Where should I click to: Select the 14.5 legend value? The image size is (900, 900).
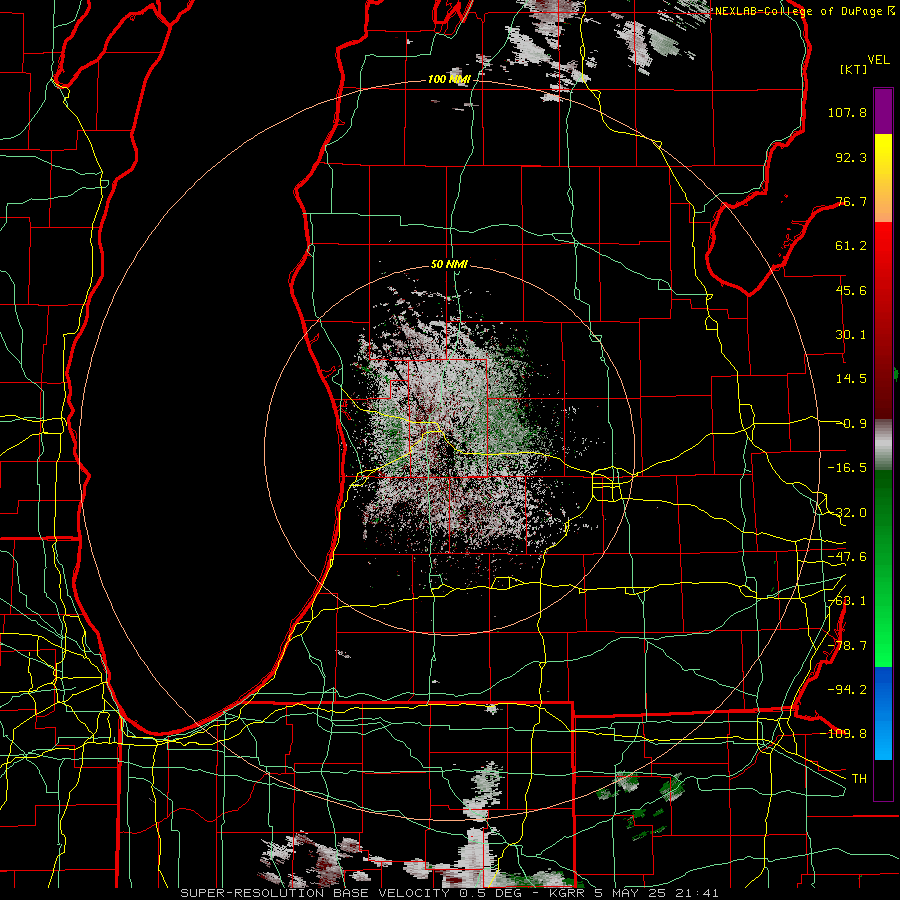pos(851,379)
